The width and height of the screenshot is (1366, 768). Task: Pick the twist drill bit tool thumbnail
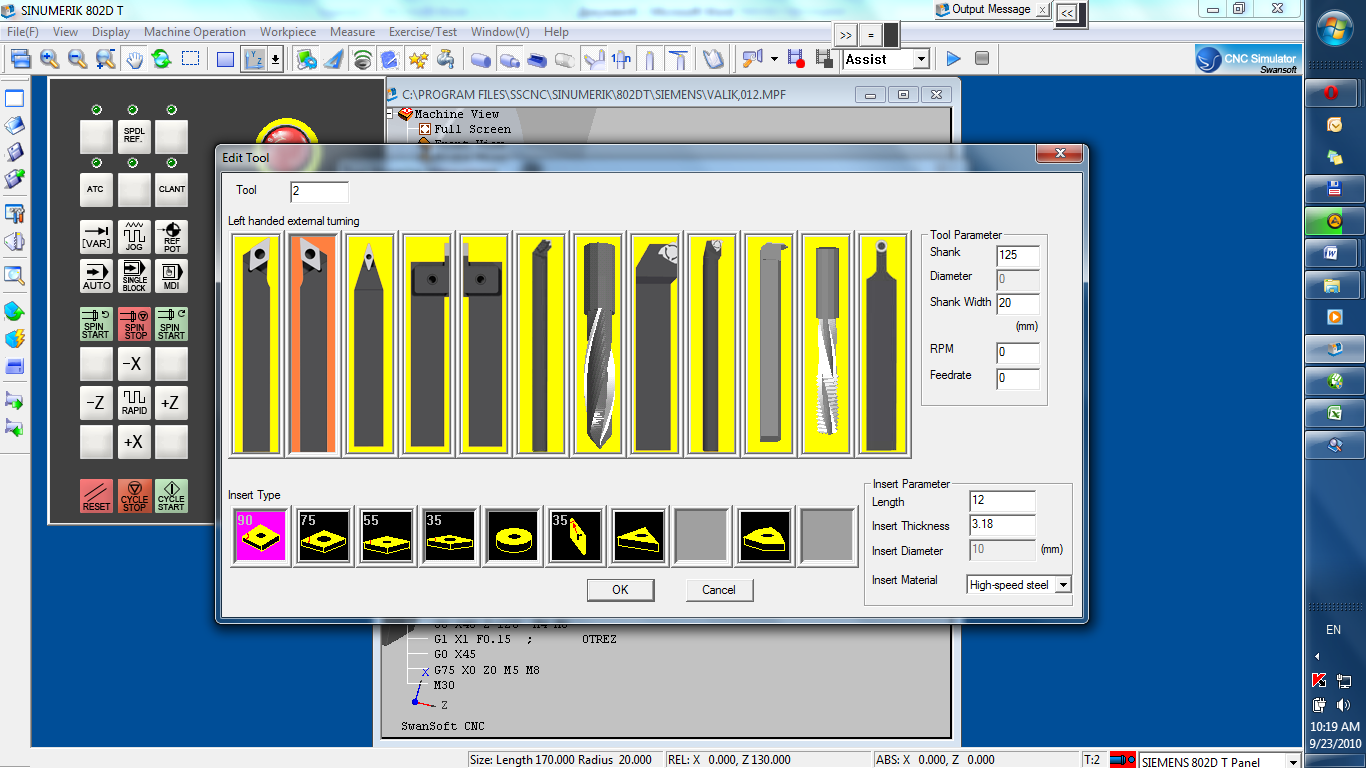pyautogui.click(x=598, y=345)
